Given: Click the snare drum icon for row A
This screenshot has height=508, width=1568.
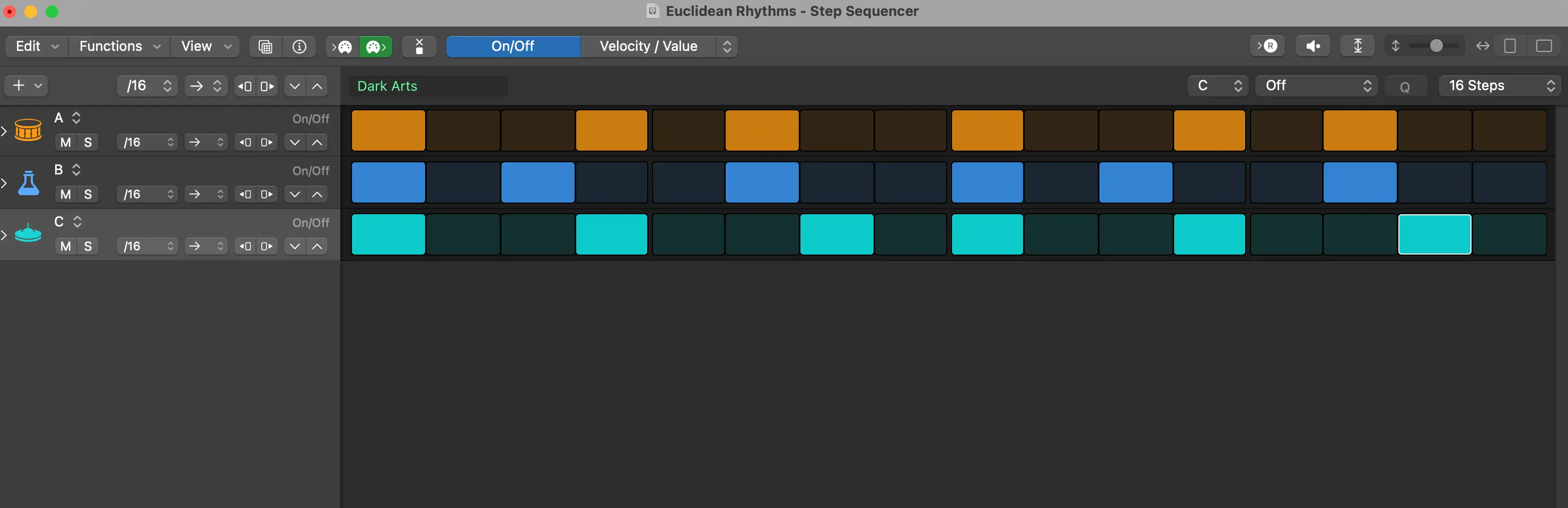Looking at the screenshot, I should point(28,130).
